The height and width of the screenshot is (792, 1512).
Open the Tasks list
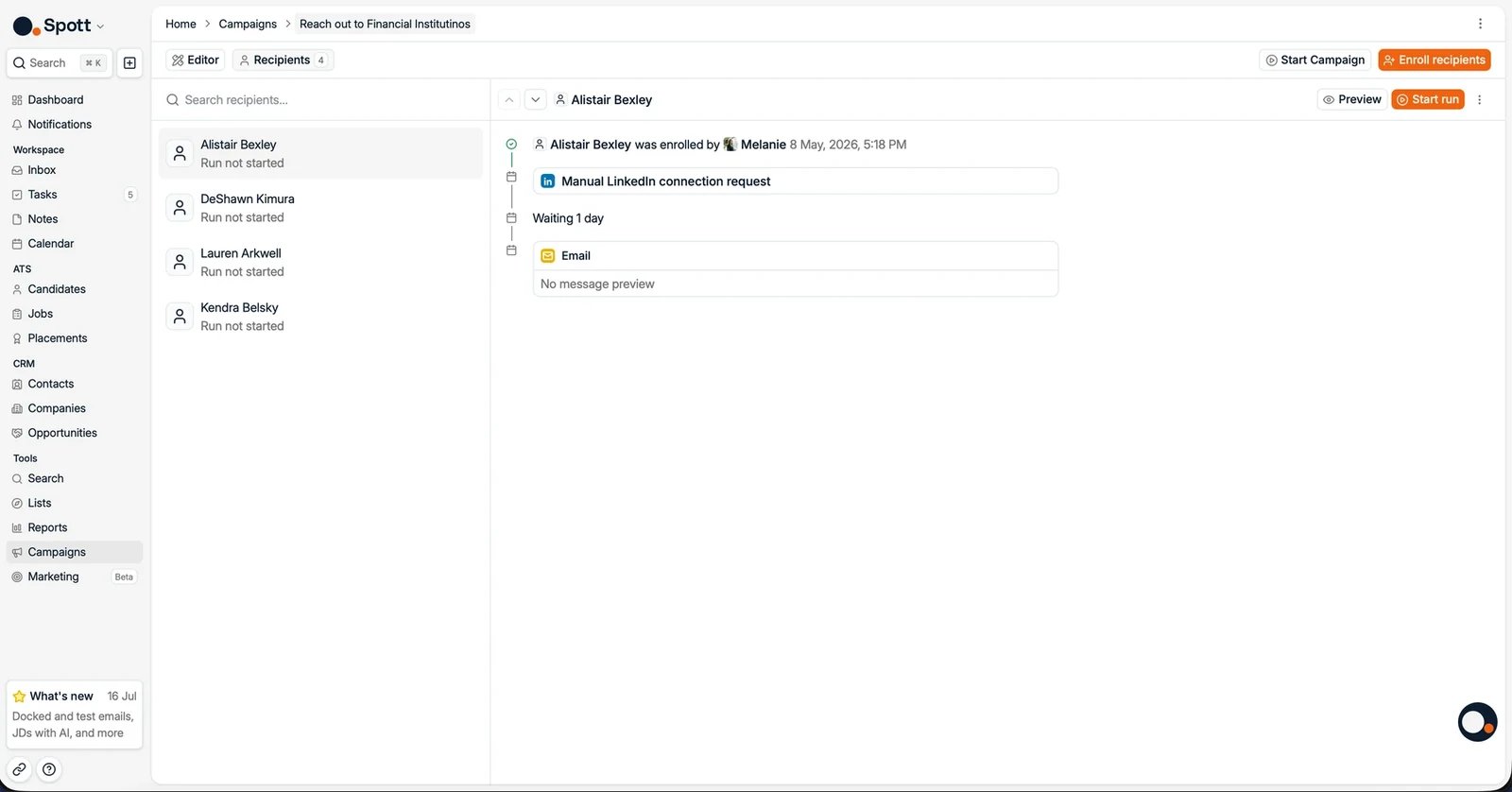(x=74, y=195)
